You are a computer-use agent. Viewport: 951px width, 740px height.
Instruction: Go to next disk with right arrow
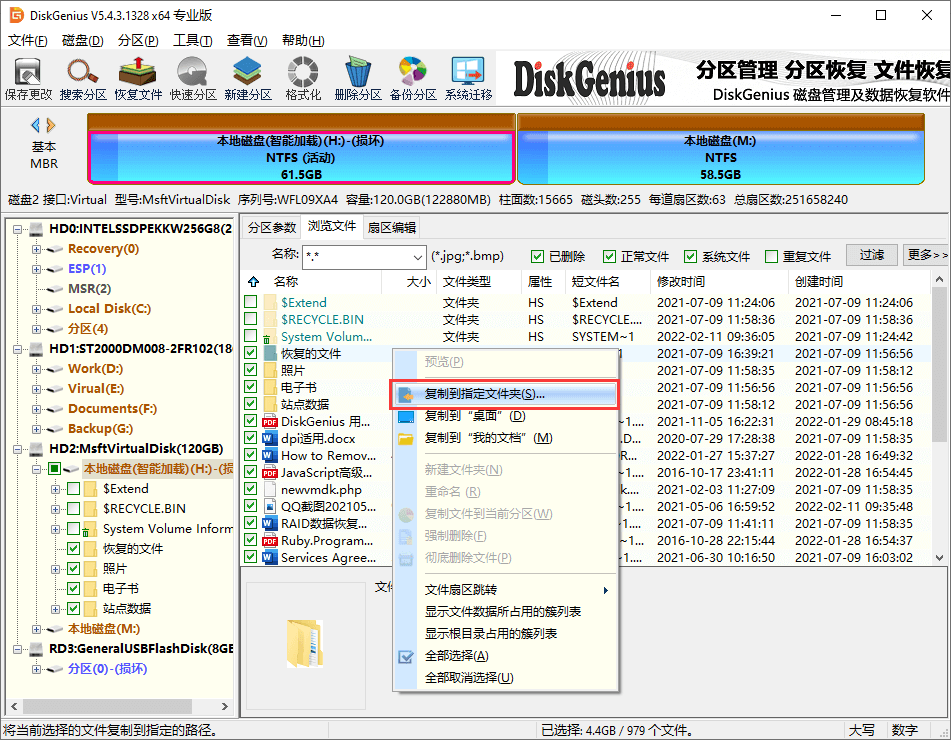pos(51,126)
